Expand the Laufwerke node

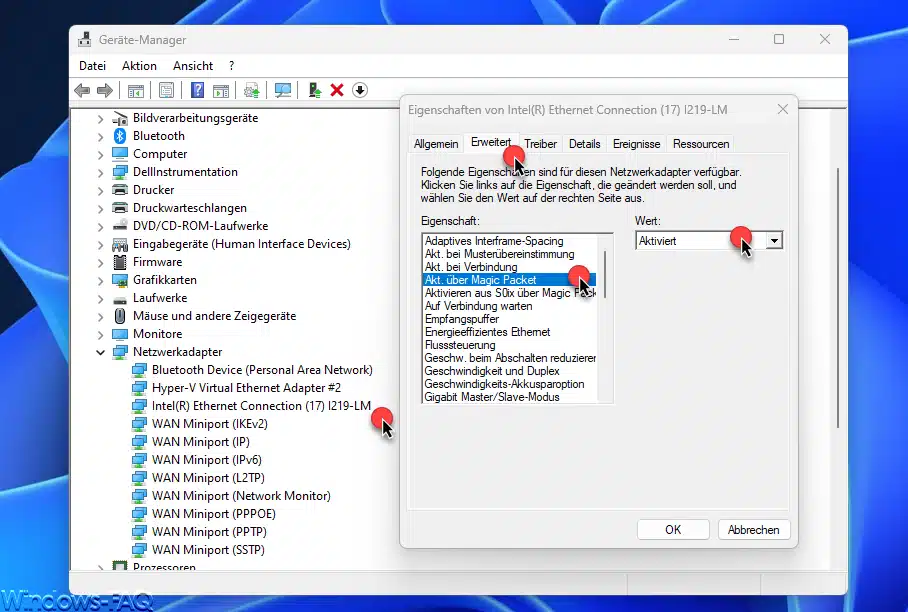[100, 299]
